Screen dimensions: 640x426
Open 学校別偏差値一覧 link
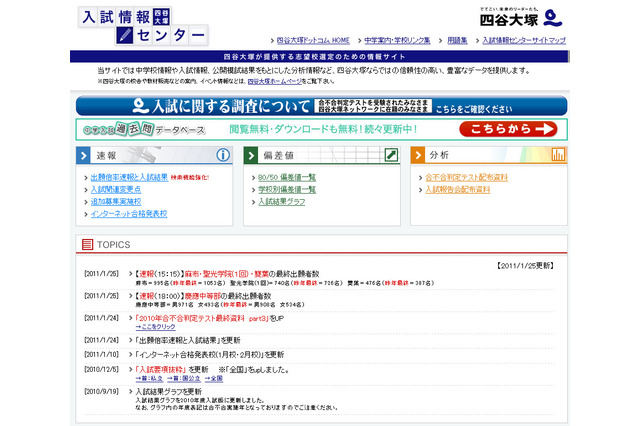[287, 190]
